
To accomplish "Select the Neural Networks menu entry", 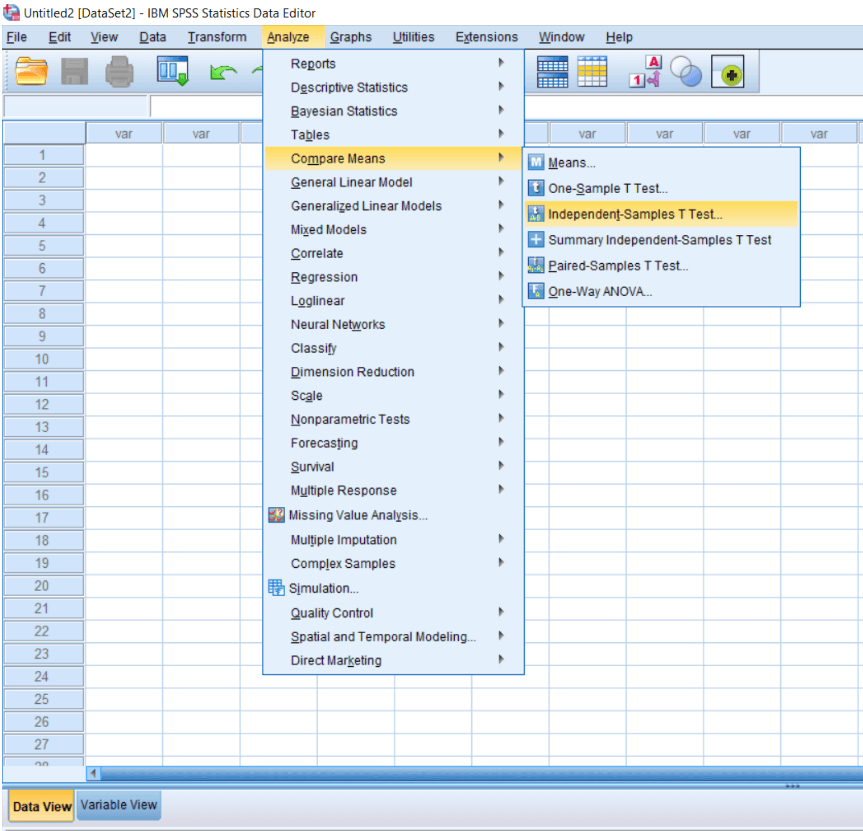I will (x=393, y=324).
